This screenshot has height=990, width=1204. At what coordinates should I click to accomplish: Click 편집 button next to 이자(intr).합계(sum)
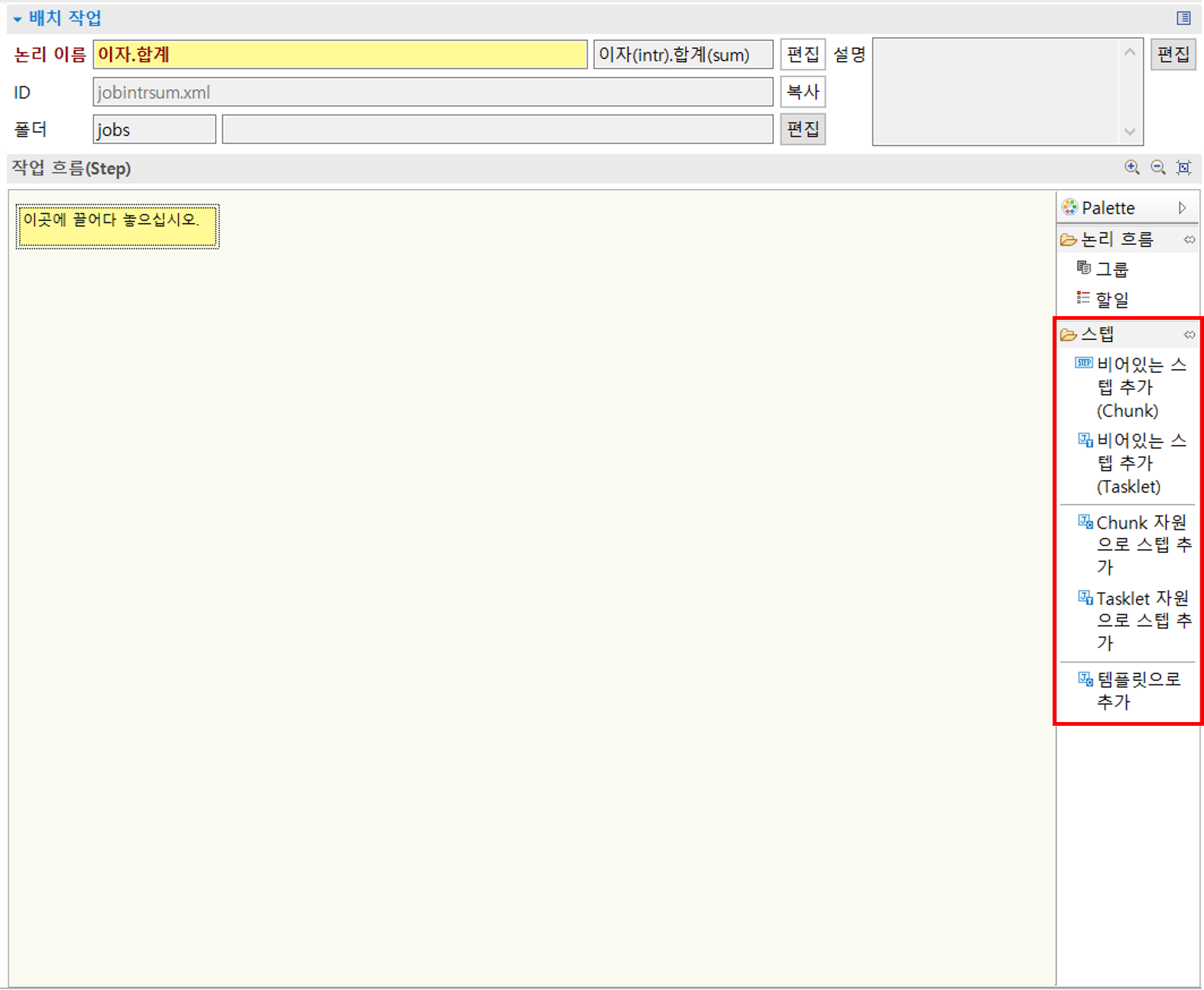click(802, 55)
